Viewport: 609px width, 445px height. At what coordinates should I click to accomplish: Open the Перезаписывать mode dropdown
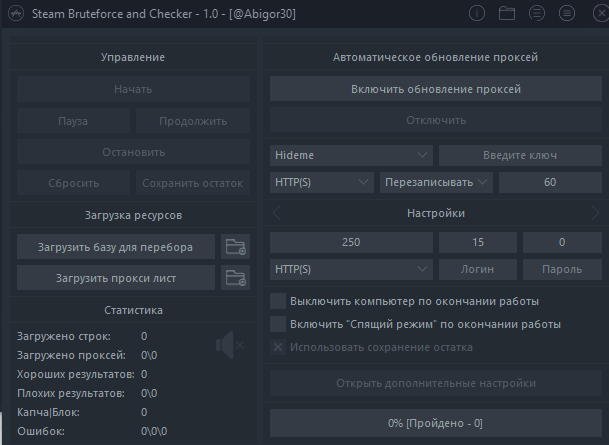coord(436,183)
